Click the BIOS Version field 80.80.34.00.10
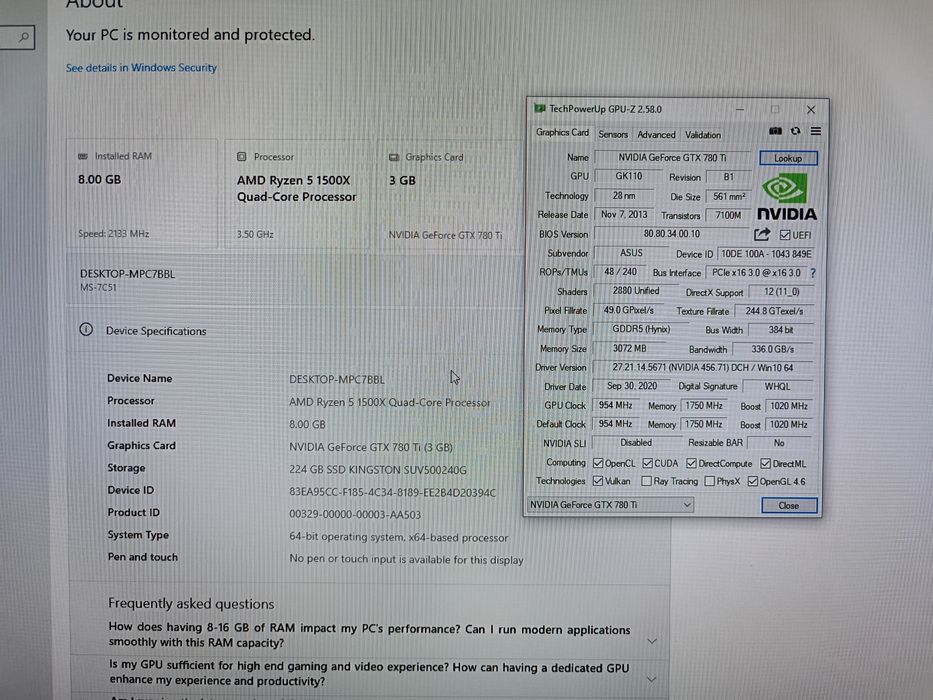The width and height of the screenshot is (933, 700). (672, 234)
